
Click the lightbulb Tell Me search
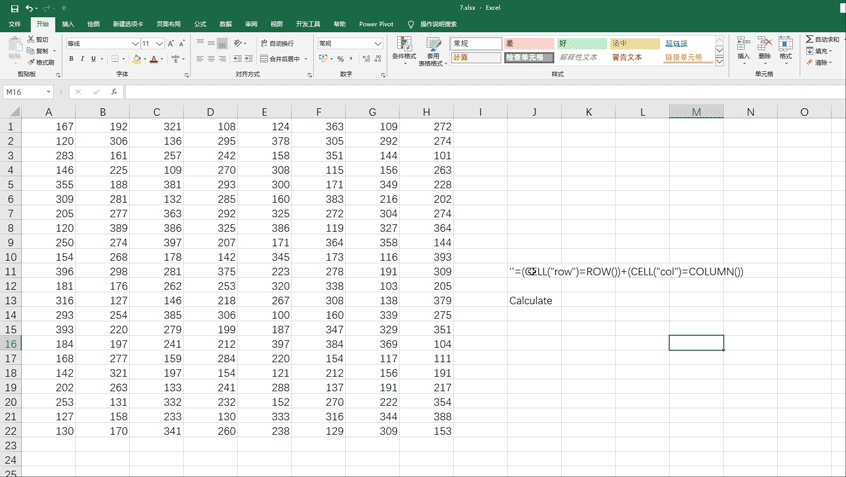(411, 24)
